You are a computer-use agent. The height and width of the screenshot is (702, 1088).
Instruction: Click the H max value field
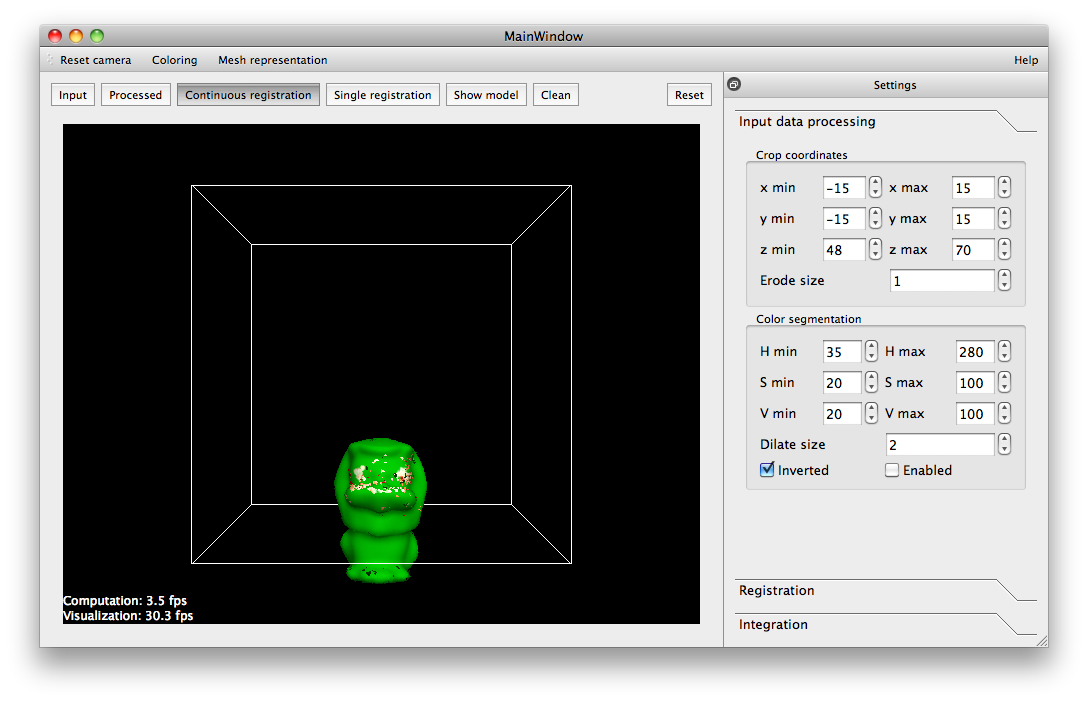(x=975, y=352)
